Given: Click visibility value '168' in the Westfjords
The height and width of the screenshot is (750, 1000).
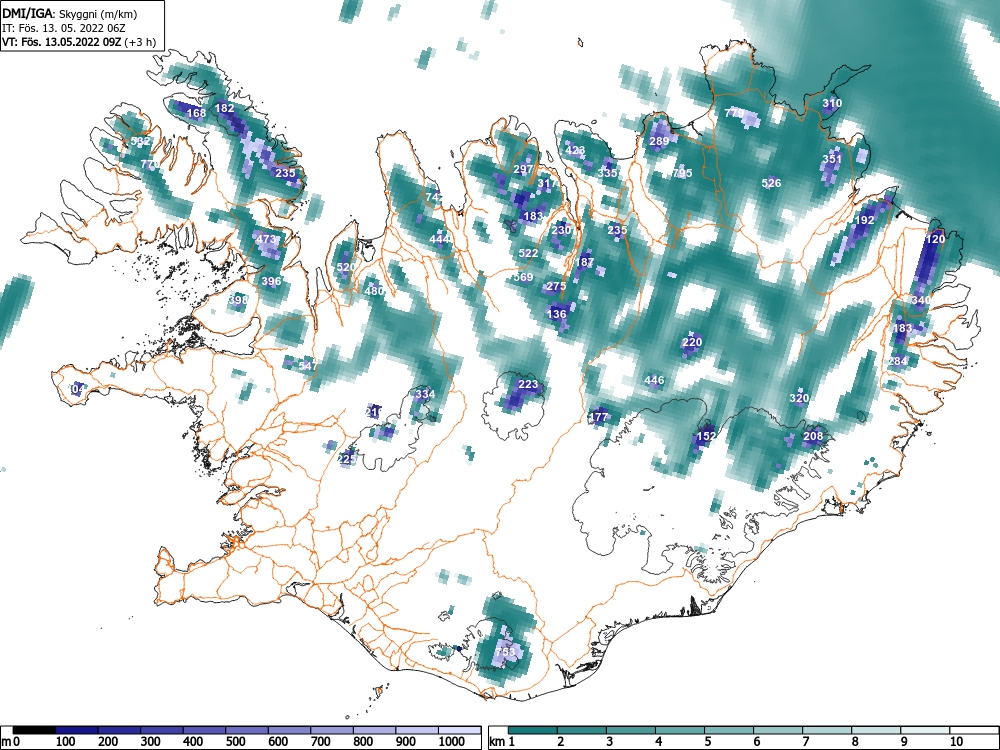Looking at the screenshot, I should [x=196, y=114].
